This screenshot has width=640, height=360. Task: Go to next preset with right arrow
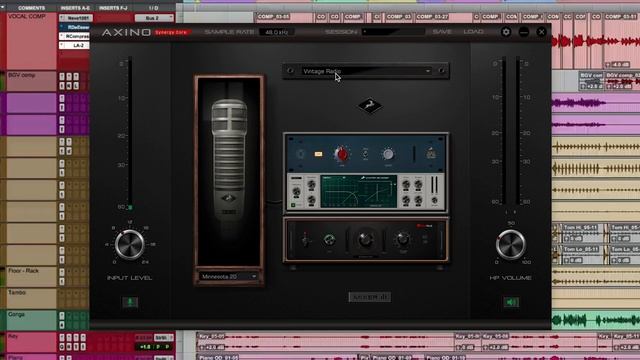click(441, 71)
